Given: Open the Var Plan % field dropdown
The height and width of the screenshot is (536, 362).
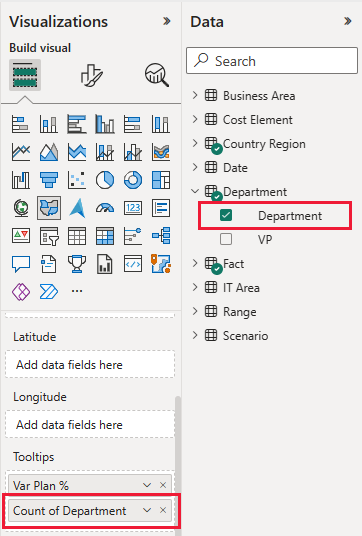Looking at the screenshot, I should point(147,485).
